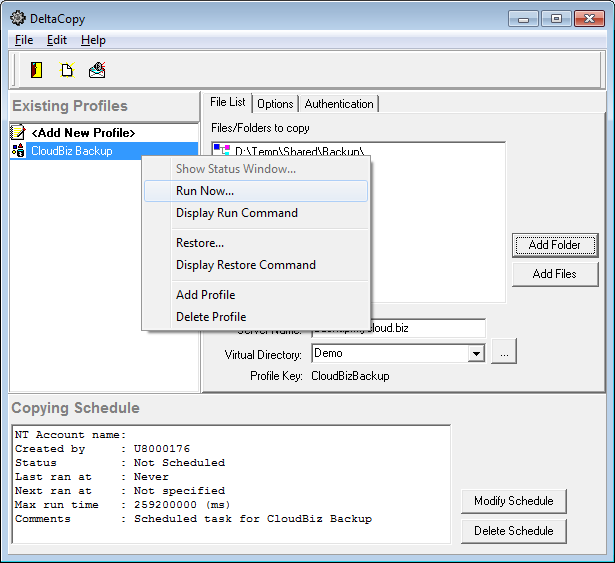Click the Exit door icon in toolbar
Image resolution: width=615 pixels, height=563 pixels.
(x=36, y=70)
